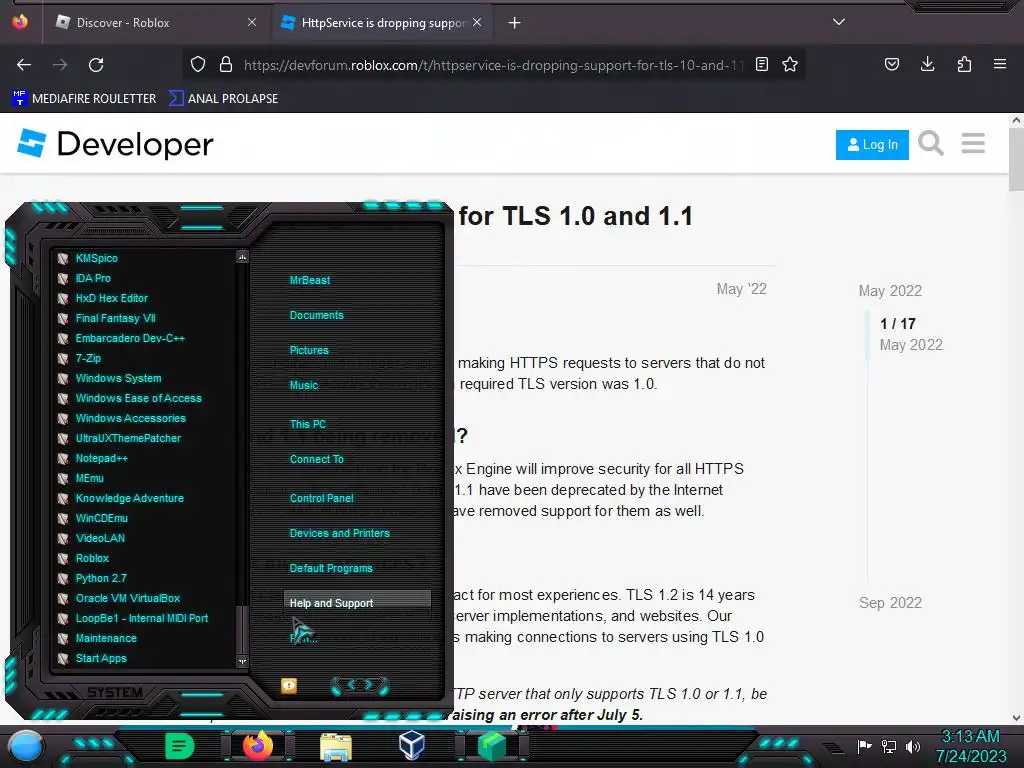Close the Discover - Roblox tab
Screen dimensions: 1024x768
click(x=252, y=22)
